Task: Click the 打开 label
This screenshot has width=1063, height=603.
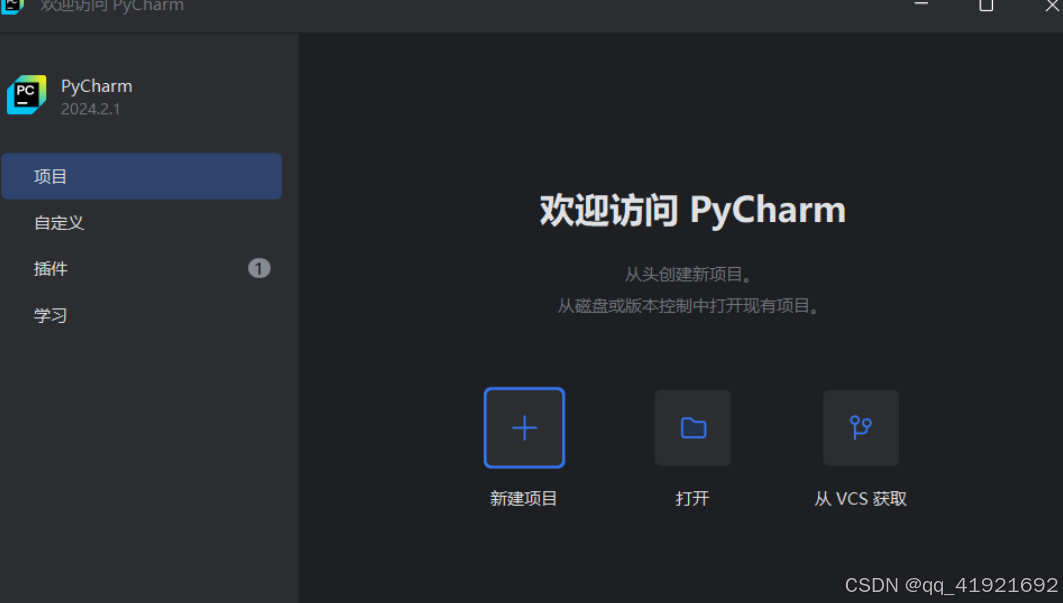Action: click(x=692, y=499)
